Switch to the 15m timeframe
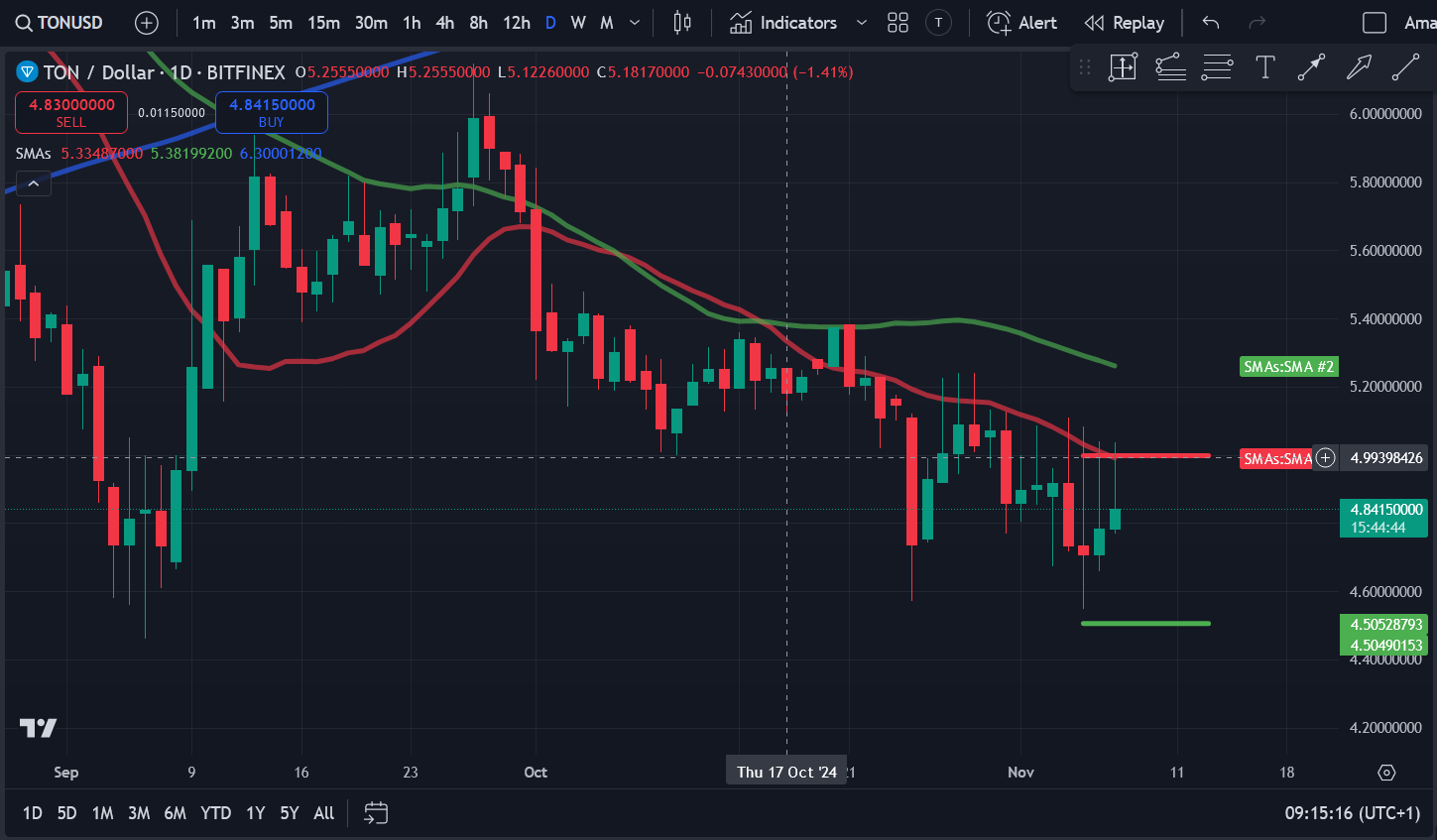1437x840 pixels. [x=323, y=23]
